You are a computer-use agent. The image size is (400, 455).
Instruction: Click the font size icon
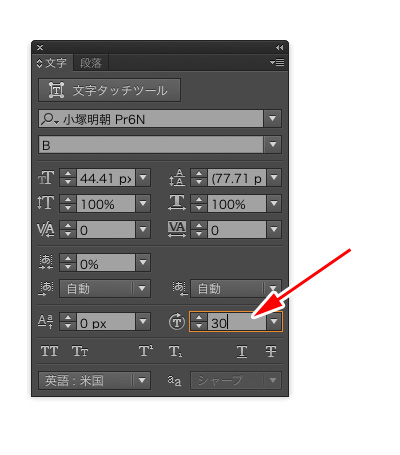coord(46,177)
